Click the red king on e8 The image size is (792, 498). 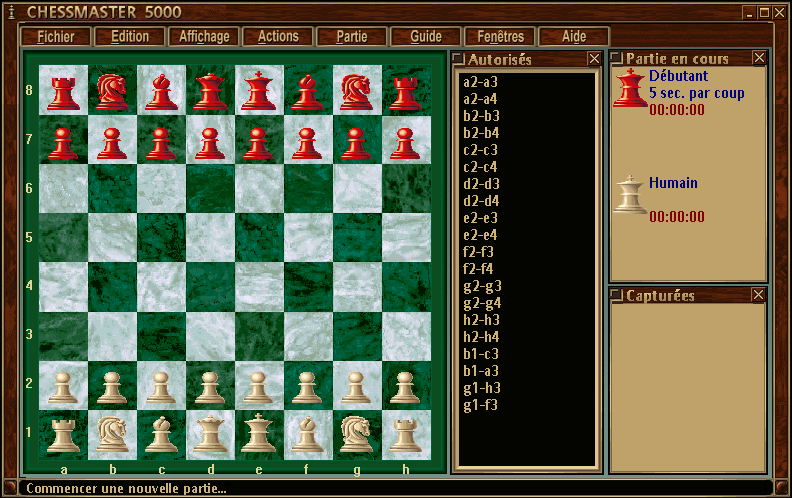258,91
